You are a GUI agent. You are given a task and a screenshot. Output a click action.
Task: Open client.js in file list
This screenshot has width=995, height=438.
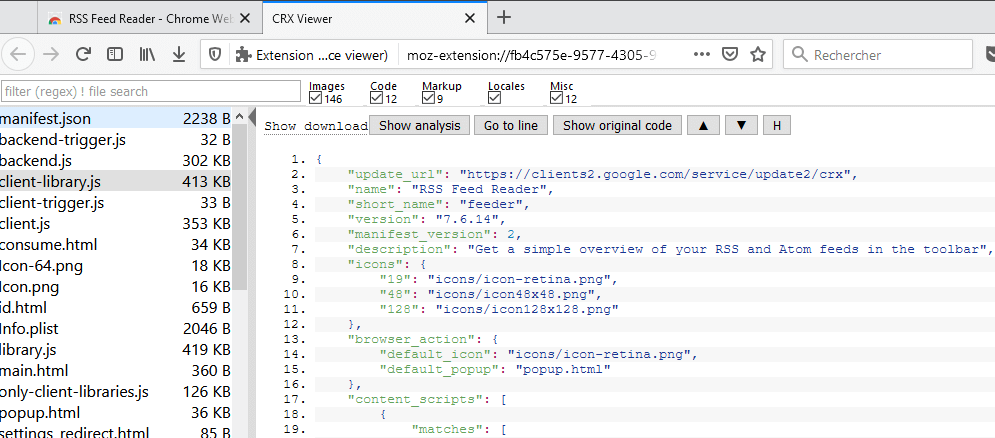(115, 223)
